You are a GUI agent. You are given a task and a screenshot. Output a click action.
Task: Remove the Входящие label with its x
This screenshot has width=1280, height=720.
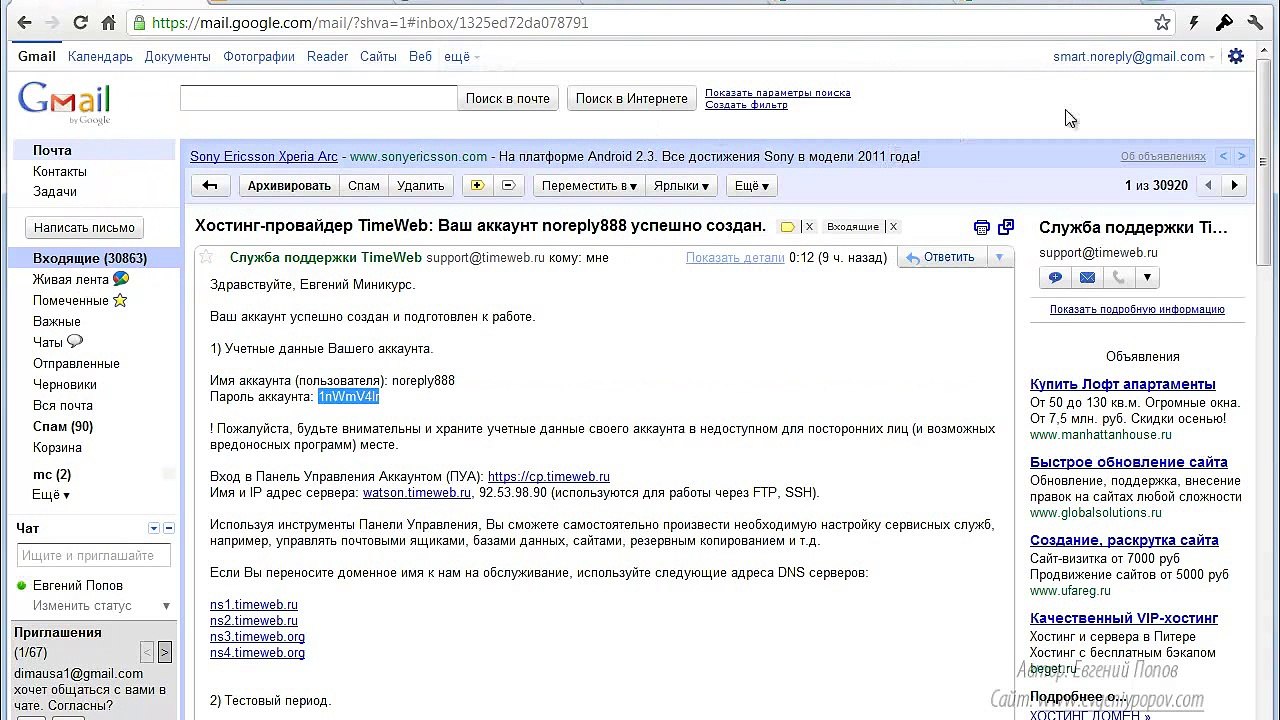[893, 227]
